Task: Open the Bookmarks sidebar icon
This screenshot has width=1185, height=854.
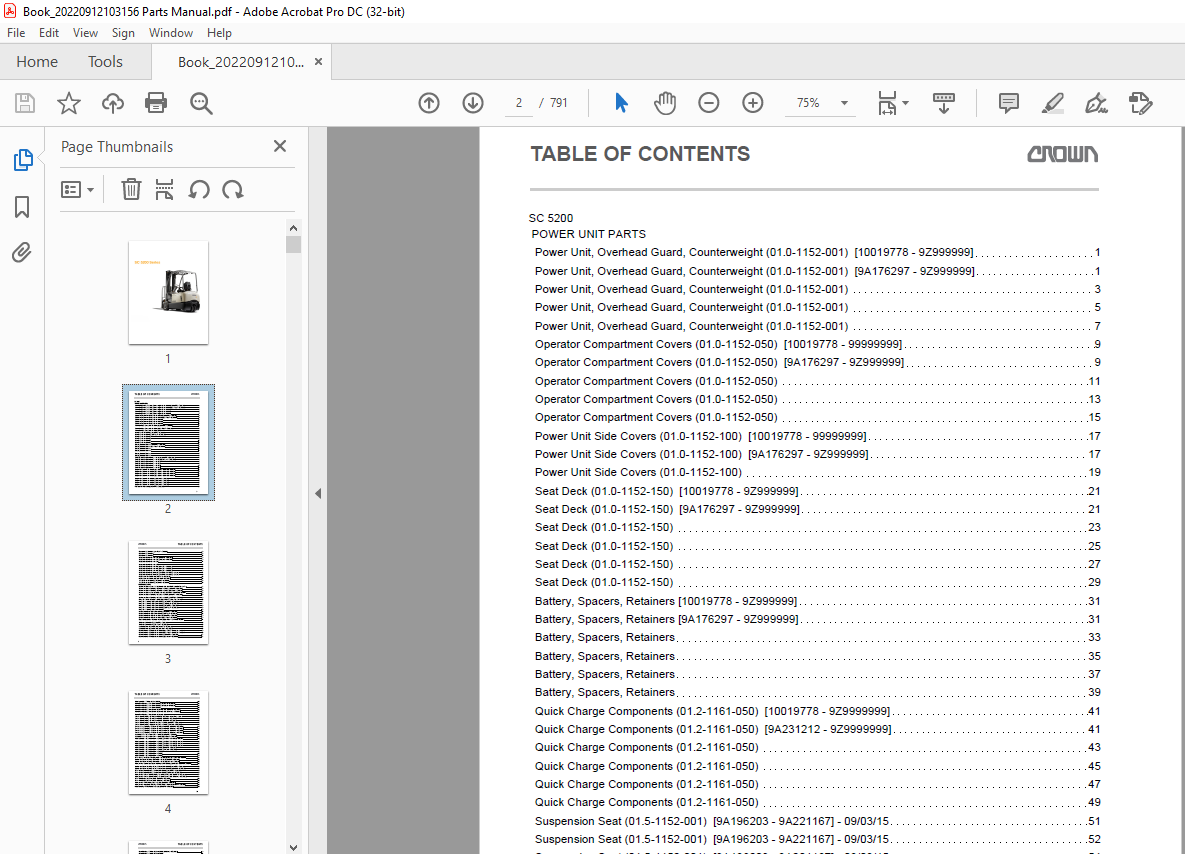Action: pyautogui.click(x=22, y=206)
